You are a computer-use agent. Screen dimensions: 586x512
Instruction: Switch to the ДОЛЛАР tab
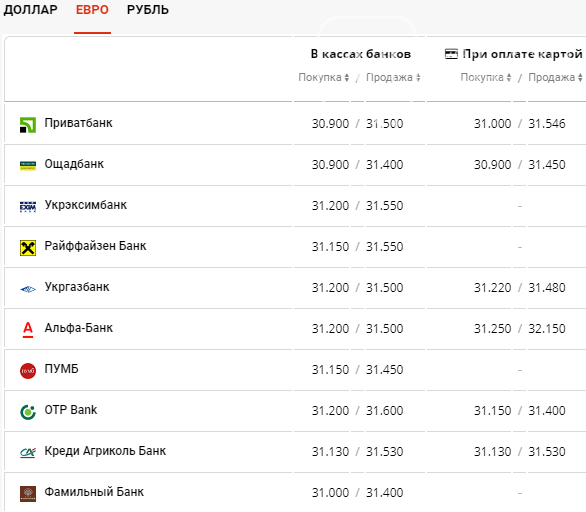(x=30, y=10)
